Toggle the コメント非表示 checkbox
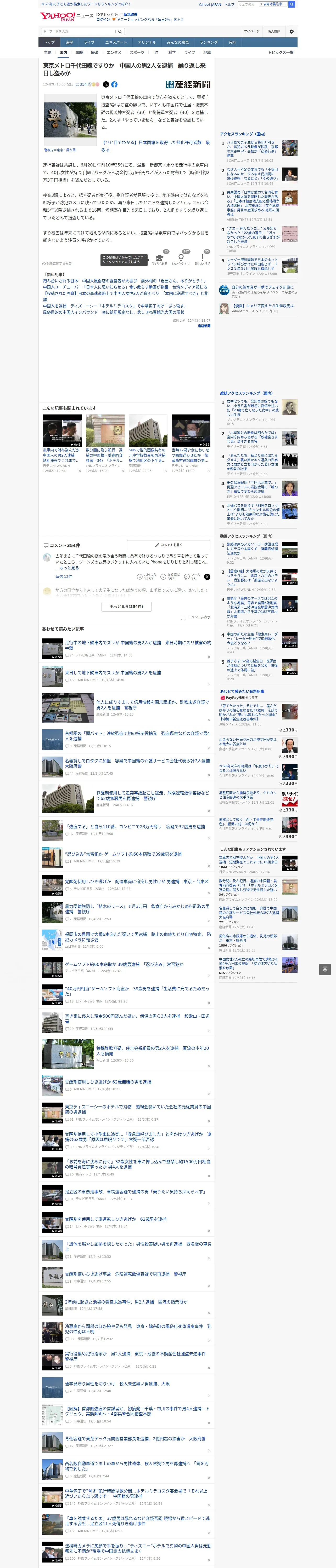Image resolution: width=336 pixels, height=1568 pixels. (183, 617)
